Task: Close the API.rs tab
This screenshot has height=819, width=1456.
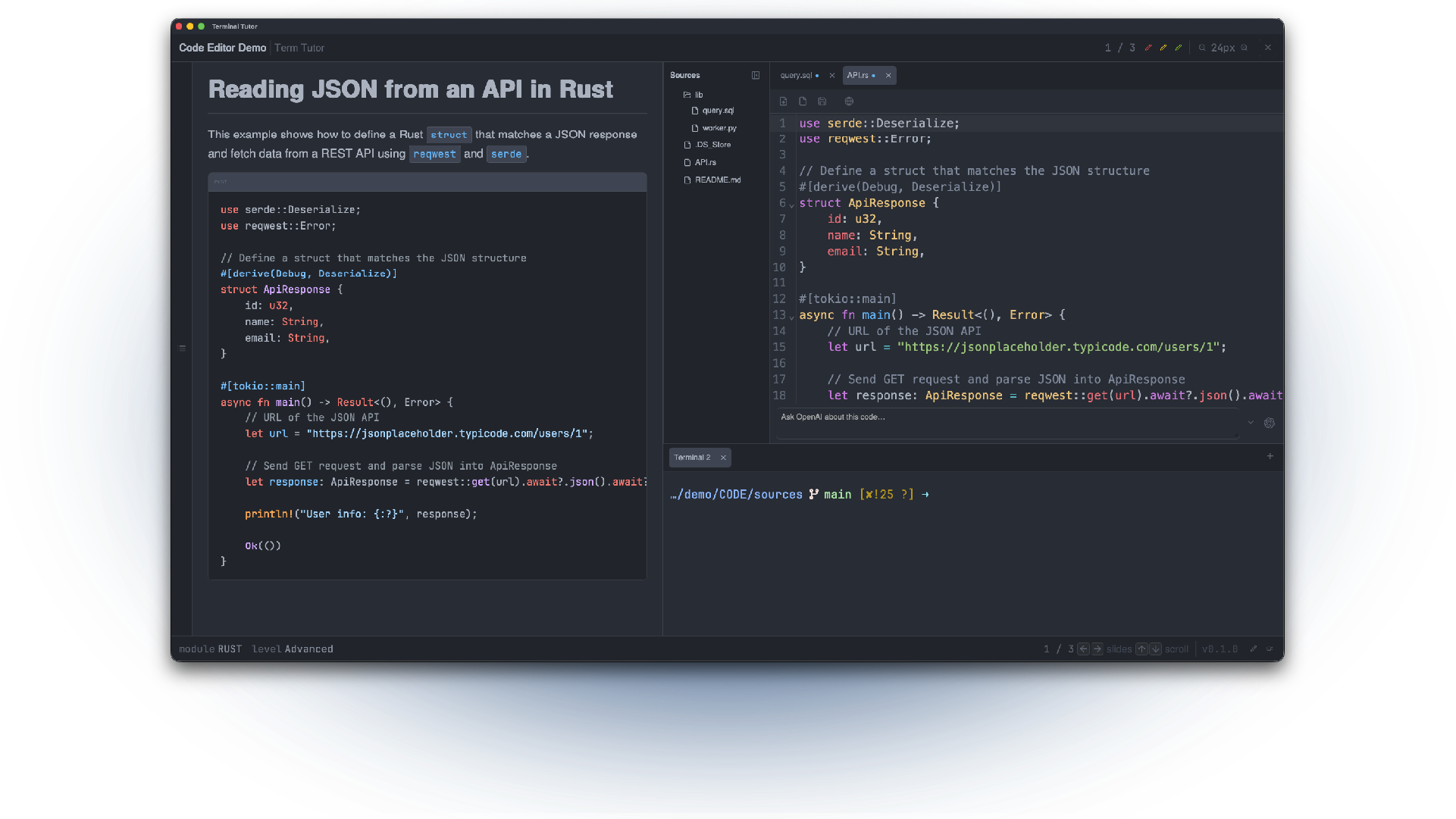Action: tap(888, 76)
